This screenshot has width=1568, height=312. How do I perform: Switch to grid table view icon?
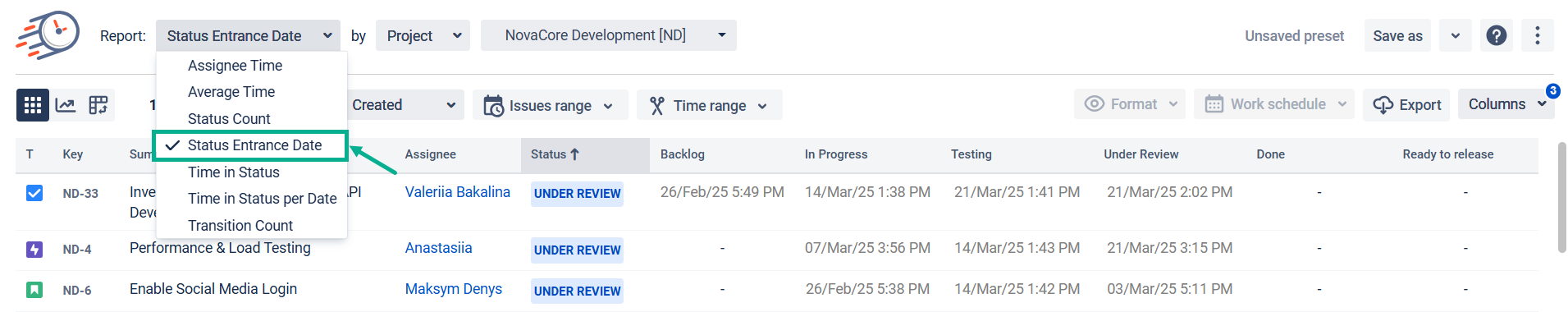pos(33,105)
